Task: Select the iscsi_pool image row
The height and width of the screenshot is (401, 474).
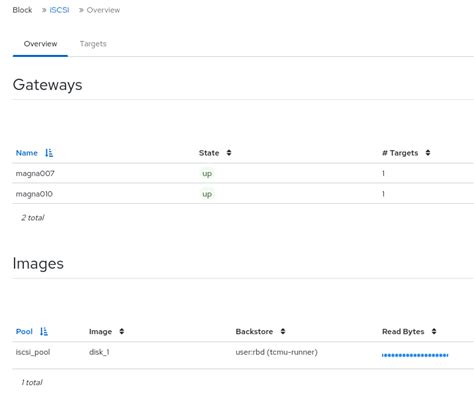Action: (x=243, y=355)
